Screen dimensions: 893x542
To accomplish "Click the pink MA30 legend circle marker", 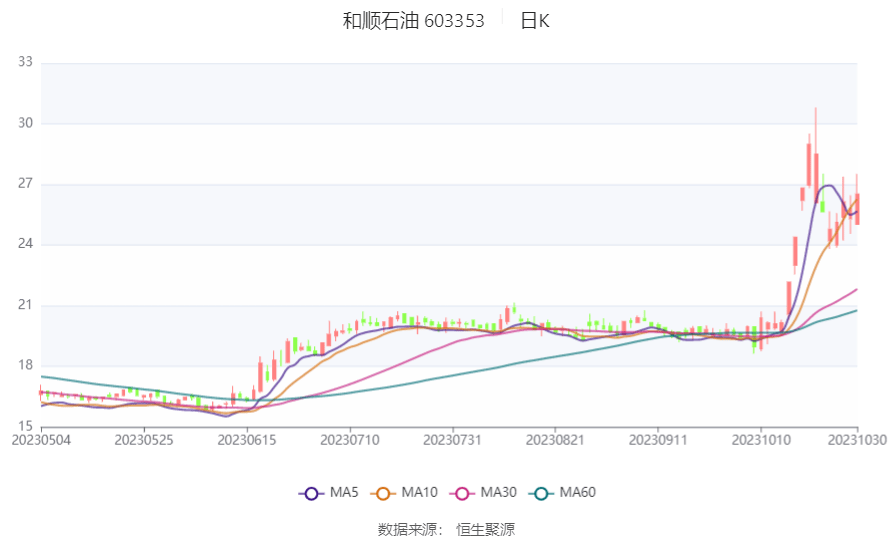I will tap(462, 493).
